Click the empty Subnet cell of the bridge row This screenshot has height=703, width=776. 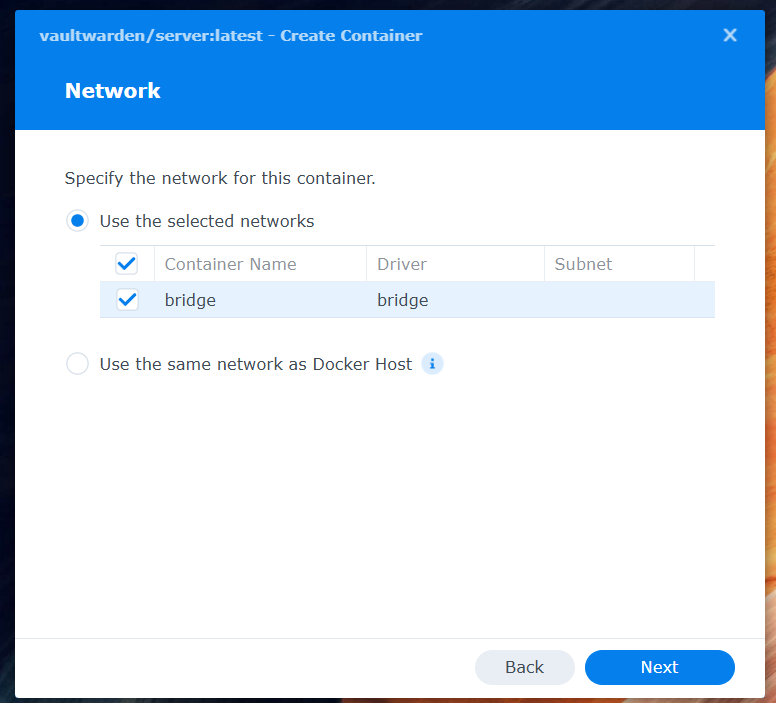point(618,300)
